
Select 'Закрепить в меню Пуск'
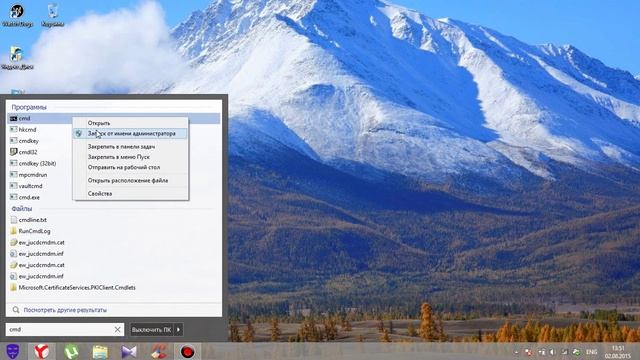point(131,157)
